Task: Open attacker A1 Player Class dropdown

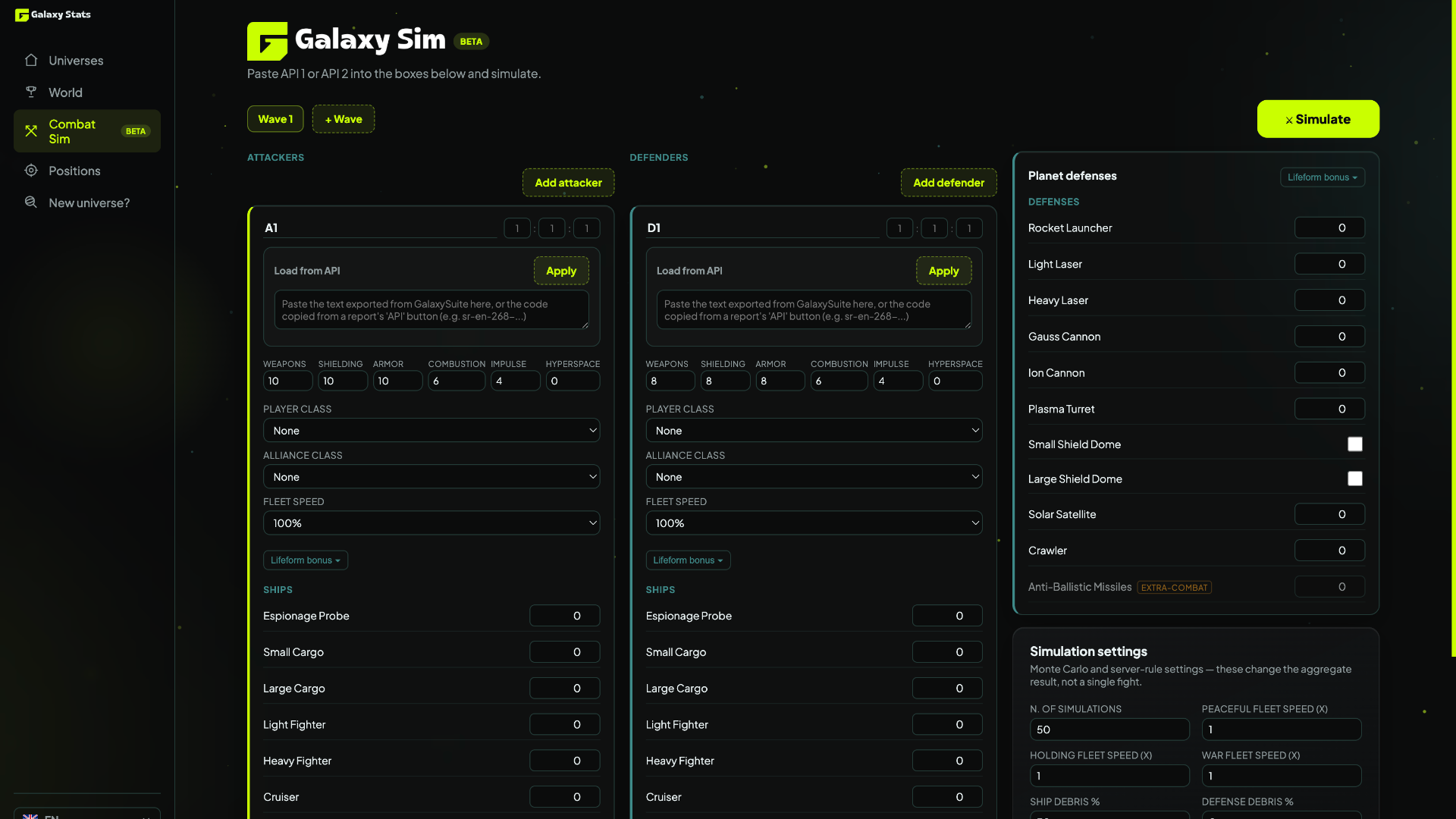Action: [x=431, y=431]
